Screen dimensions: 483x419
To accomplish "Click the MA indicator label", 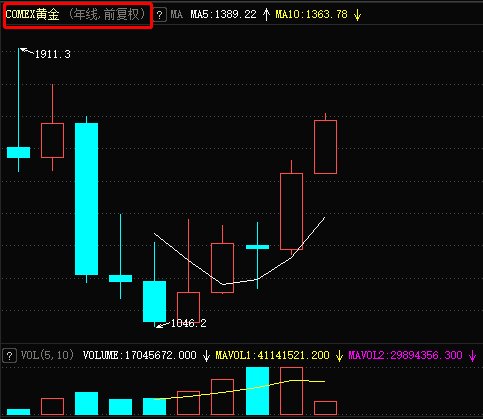I will point(176,14).
